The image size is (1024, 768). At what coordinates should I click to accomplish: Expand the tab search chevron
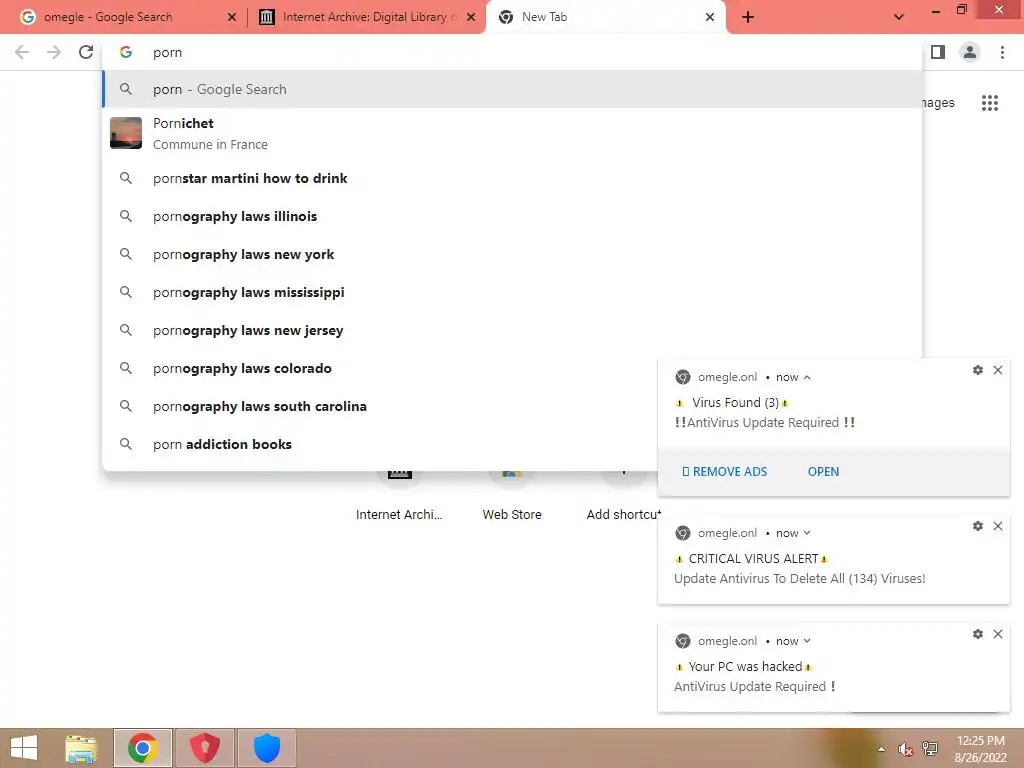[899, 17]
